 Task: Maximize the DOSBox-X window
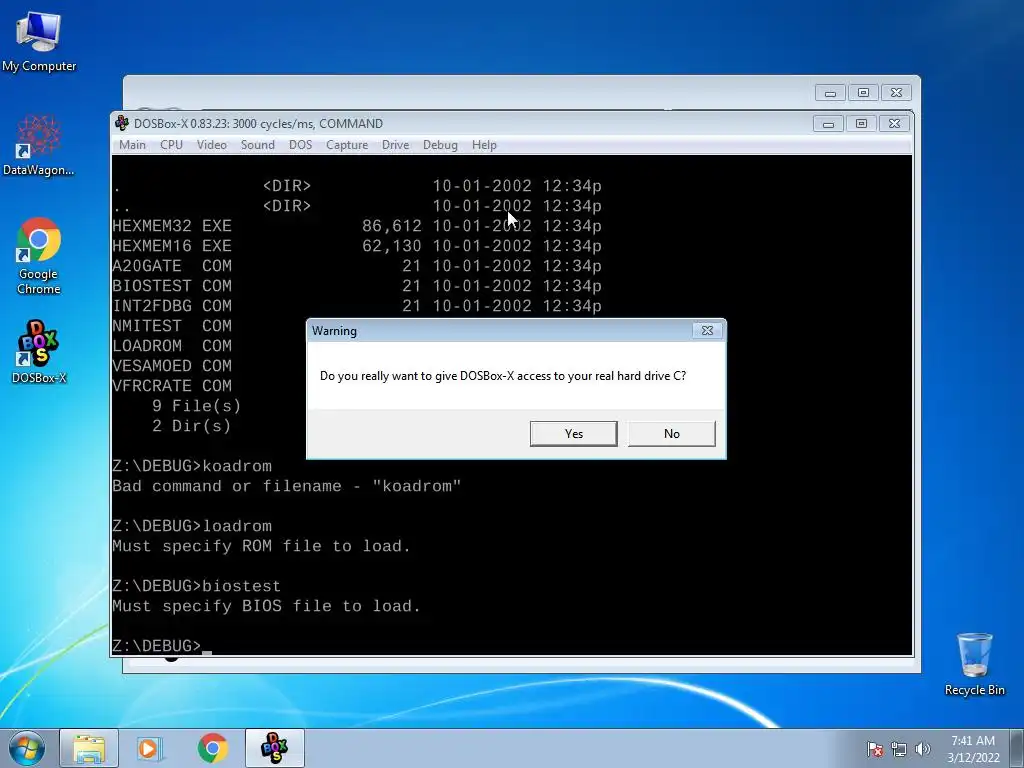(861, 123)
